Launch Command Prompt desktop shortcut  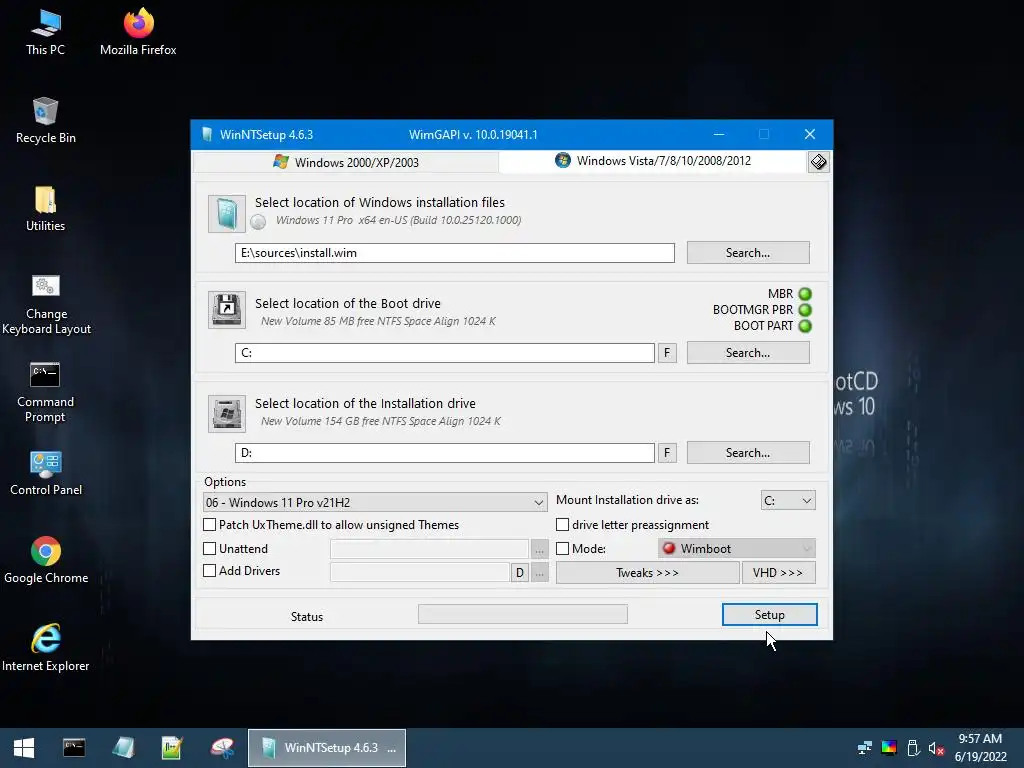tap(45, 392)
